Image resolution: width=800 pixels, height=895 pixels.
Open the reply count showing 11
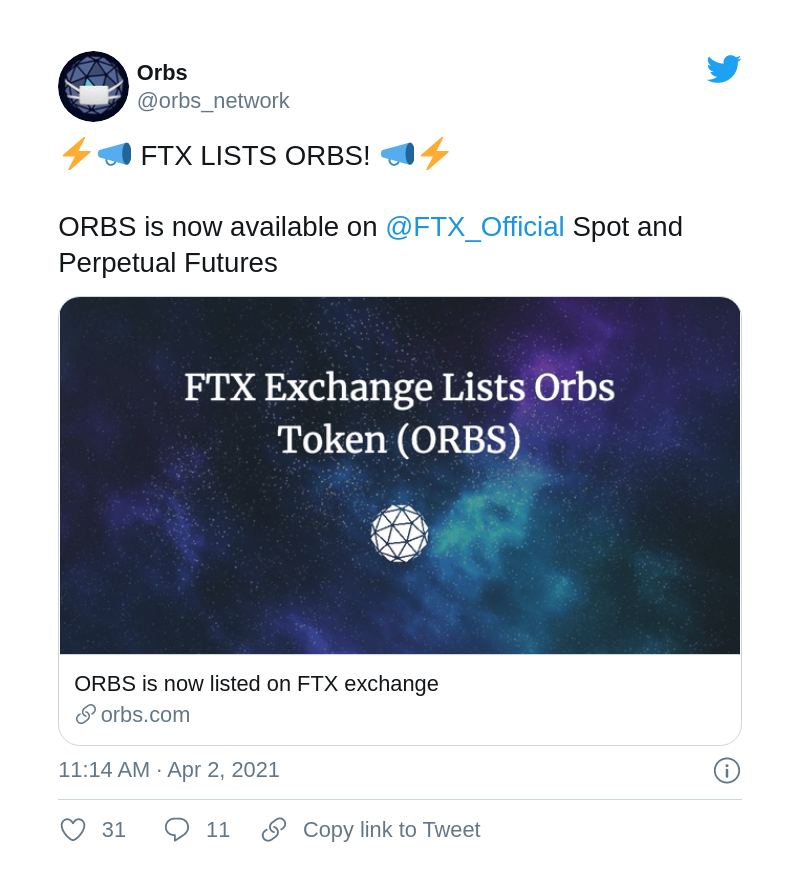coord(218,830)
